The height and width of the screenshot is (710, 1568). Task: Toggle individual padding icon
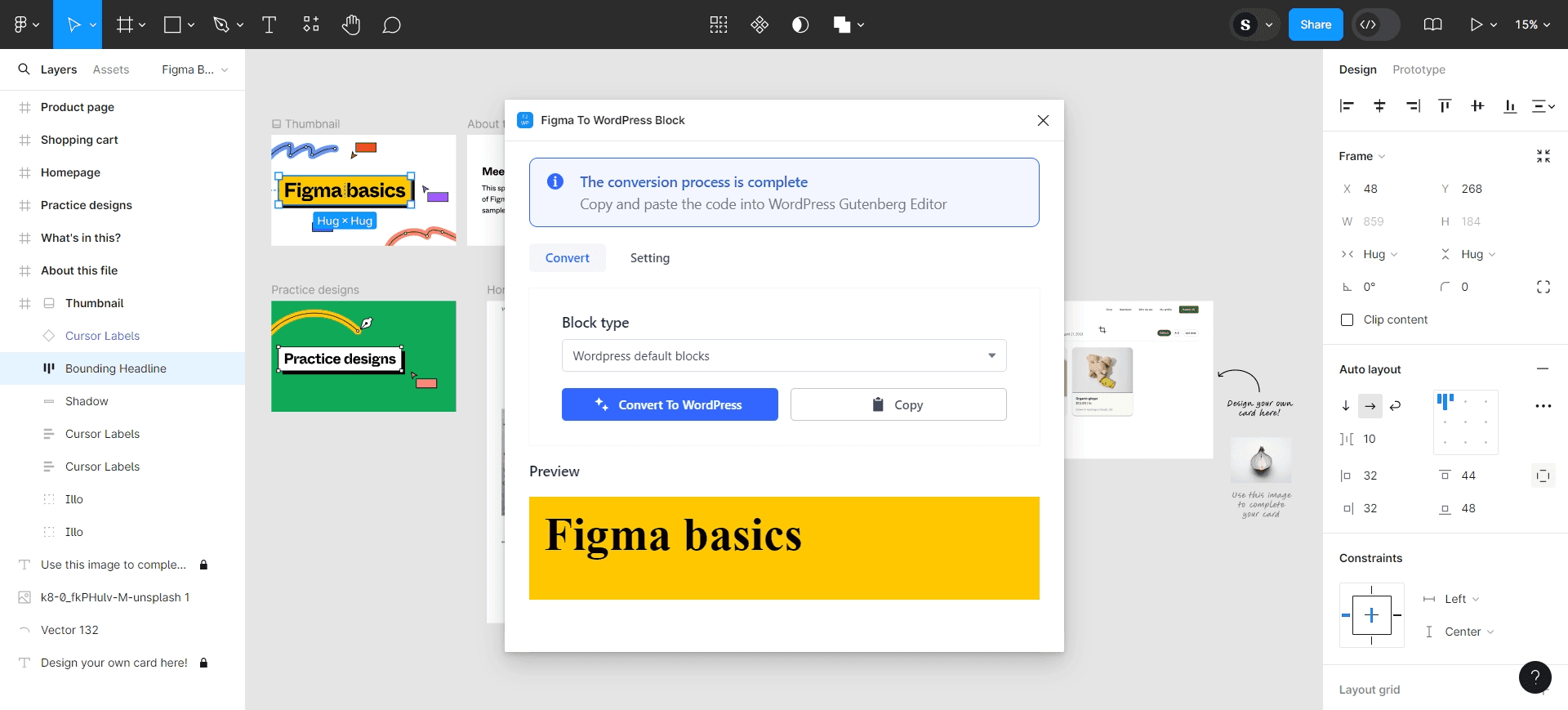(x=1543, y=476)
